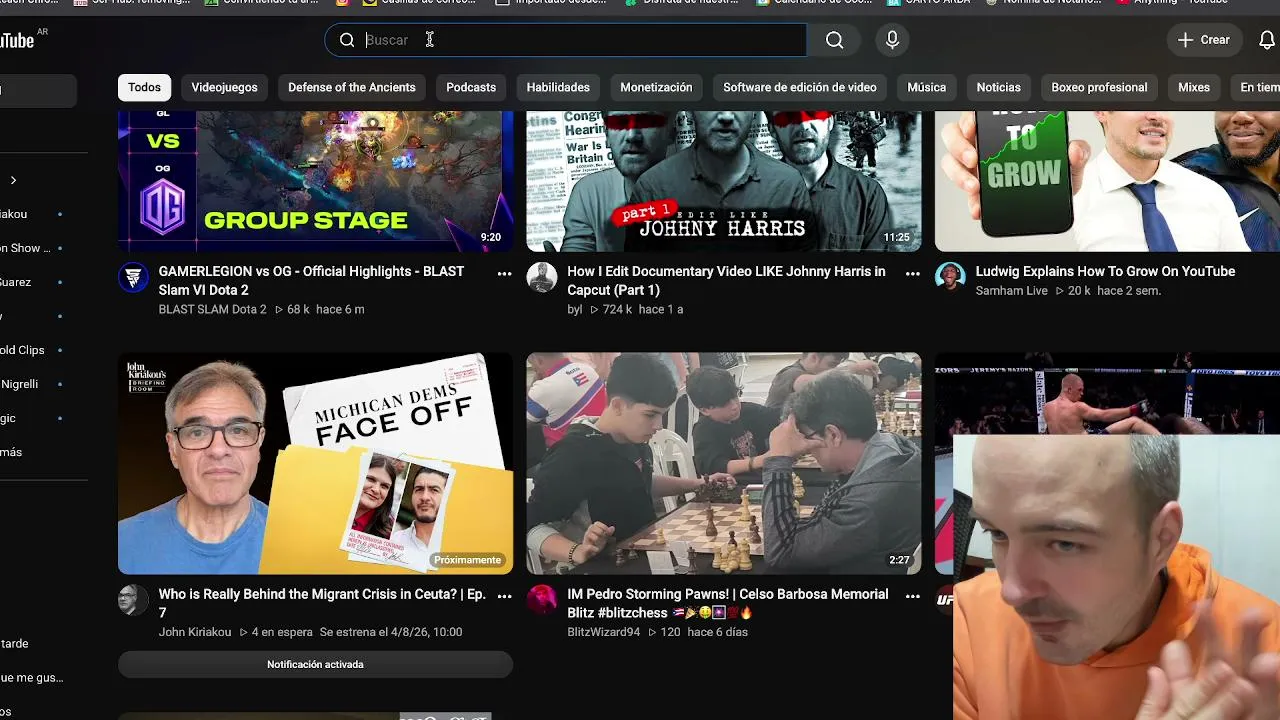This screenshot has height=720, width=1280.
Task: Filter by Defense of the Ancients
Action: point(352,87)
